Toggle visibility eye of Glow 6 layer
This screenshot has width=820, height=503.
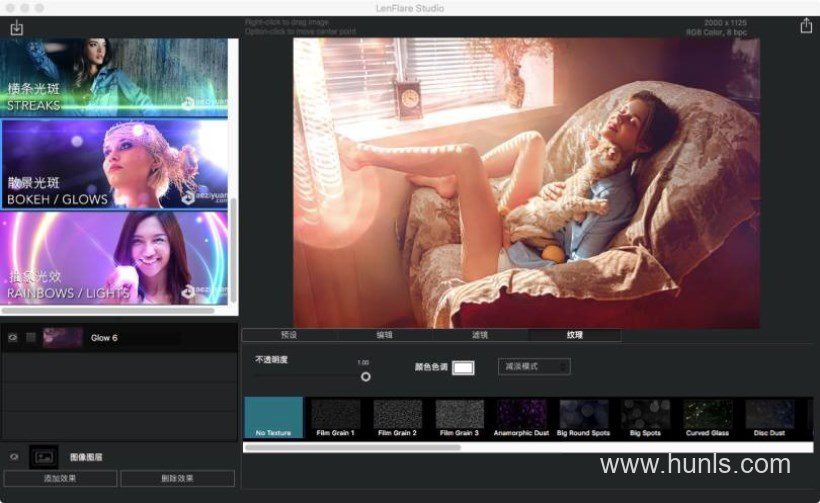pyautogui.click(x=13, y=338)
